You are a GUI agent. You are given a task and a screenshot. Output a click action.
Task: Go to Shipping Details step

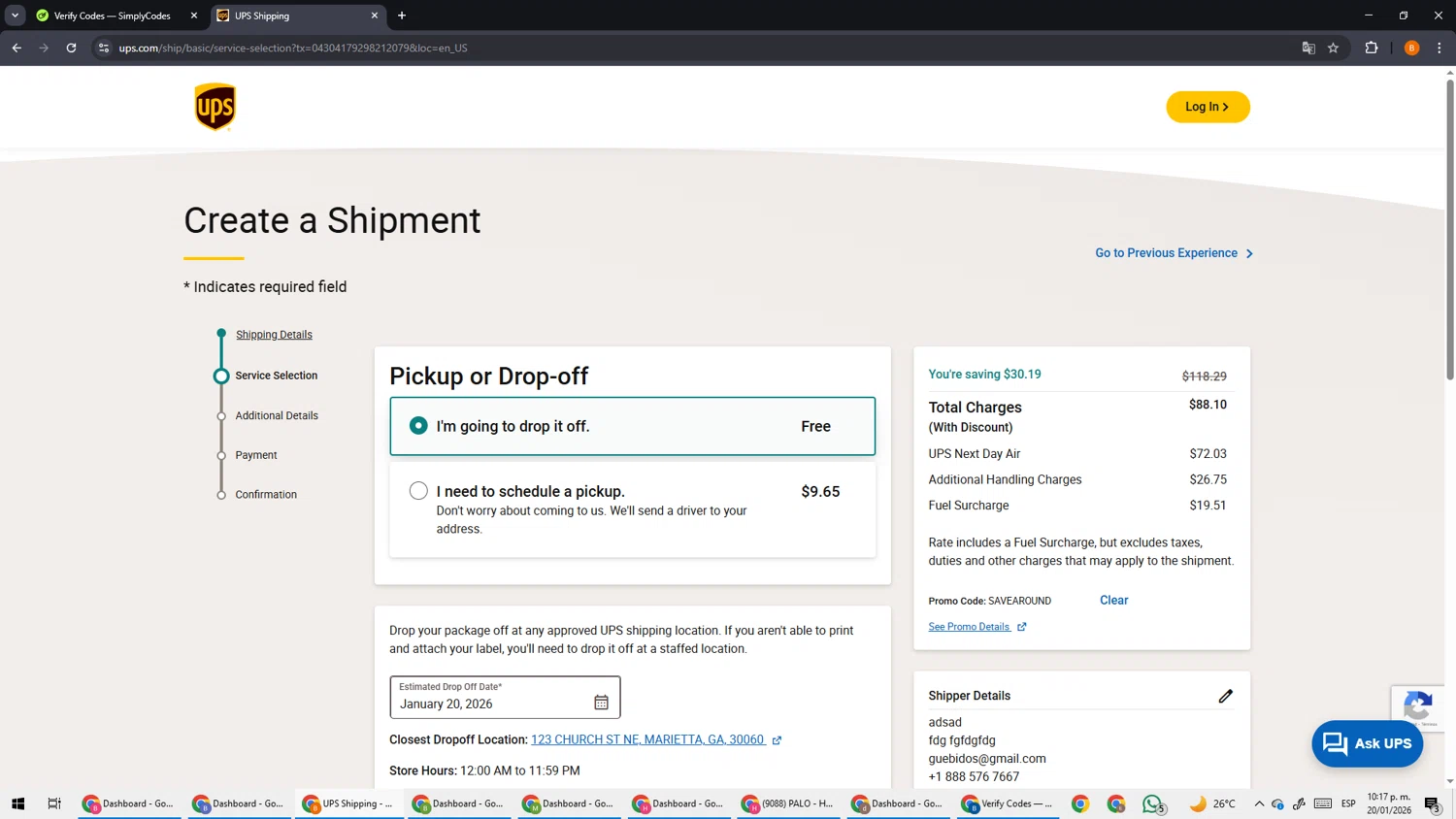click(x=274, y=335)
